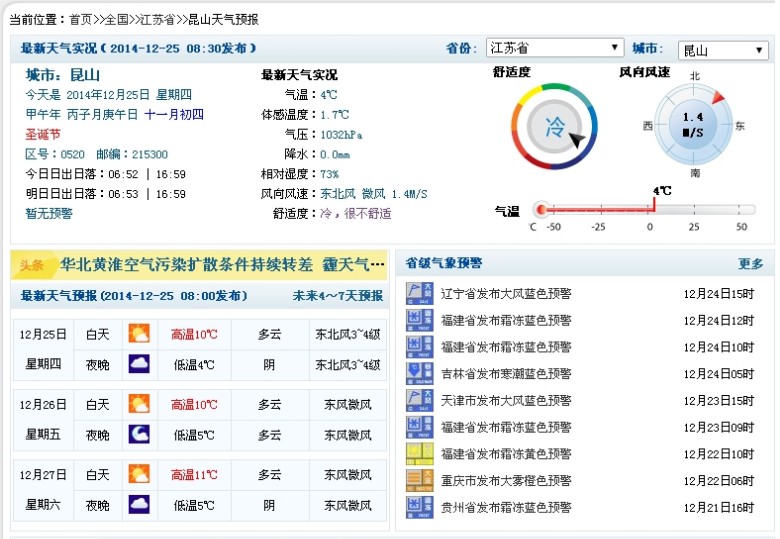The width and height of the screenshot is (780, 539).
Task: Click 更多 for more provincial warnings
Action: [x=750, y=264]
